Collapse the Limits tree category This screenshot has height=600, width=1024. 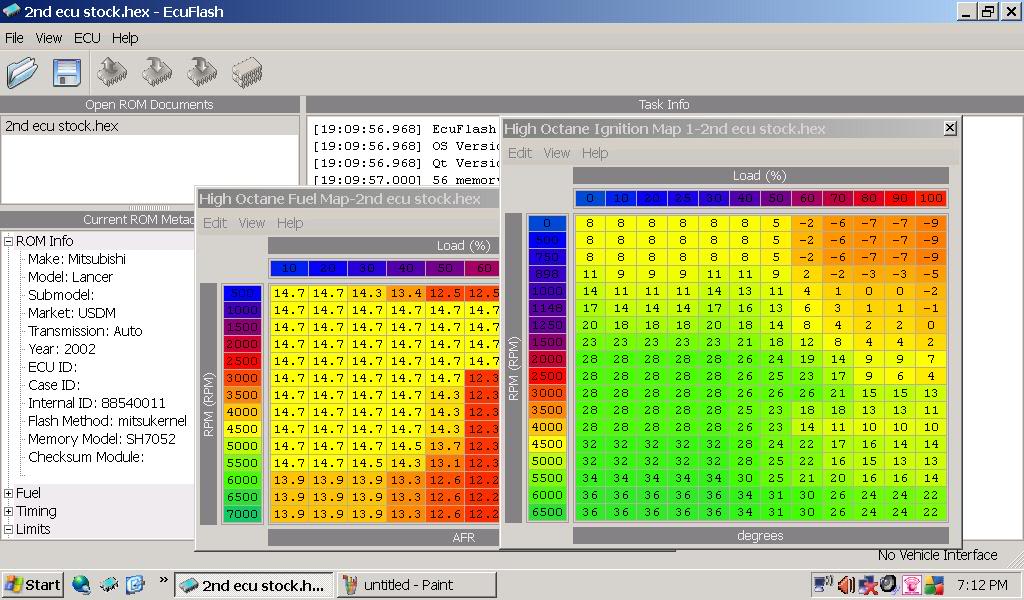click(8, 530)
